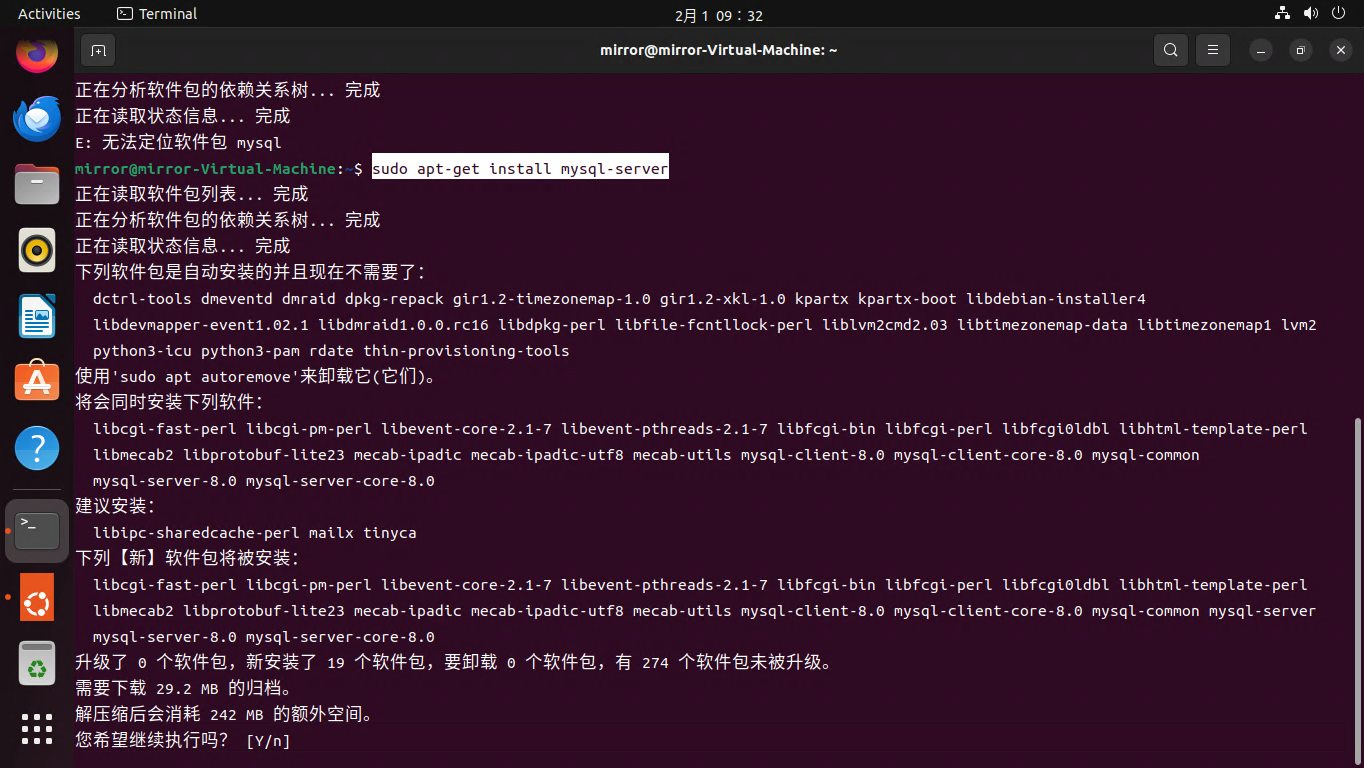The image size is (1364, 768).
Task: Click the line 'libipc-sharedcache-perl mailx tinyca'
Action: coord(255,533)
